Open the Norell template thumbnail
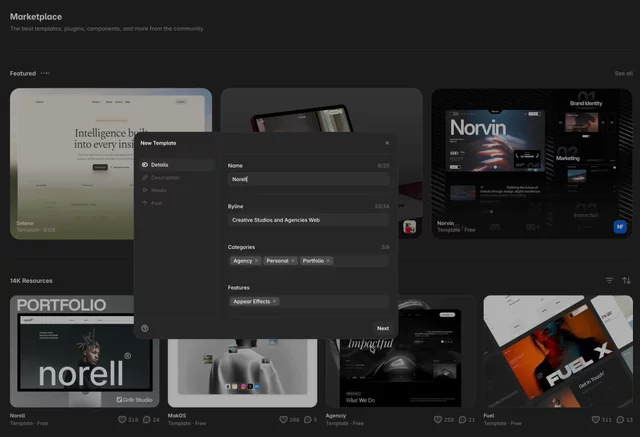The height and width of the screenshot is (437, 640). click(84, 351)
